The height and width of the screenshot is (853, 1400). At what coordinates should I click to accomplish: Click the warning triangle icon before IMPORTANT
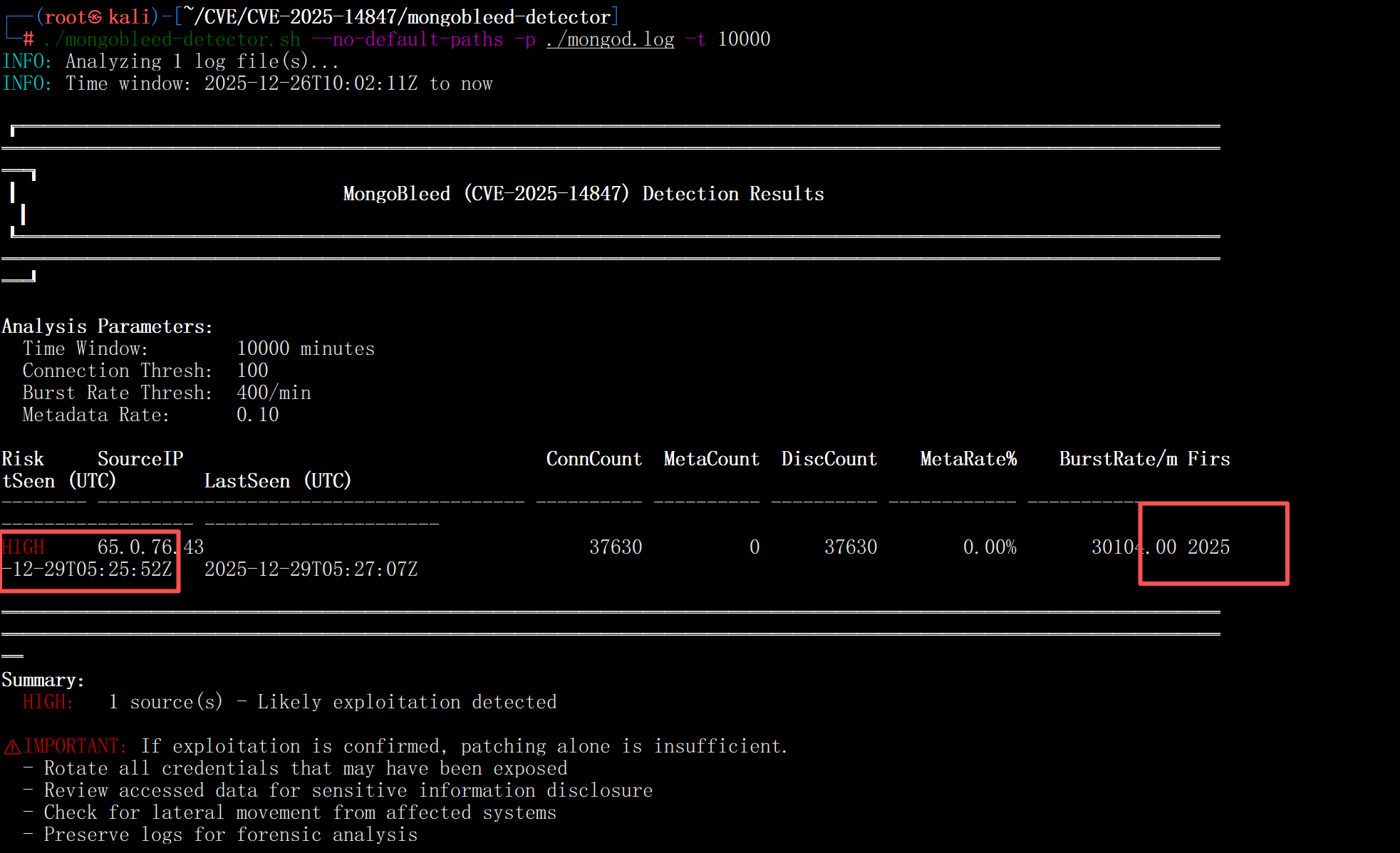[12, 747]
